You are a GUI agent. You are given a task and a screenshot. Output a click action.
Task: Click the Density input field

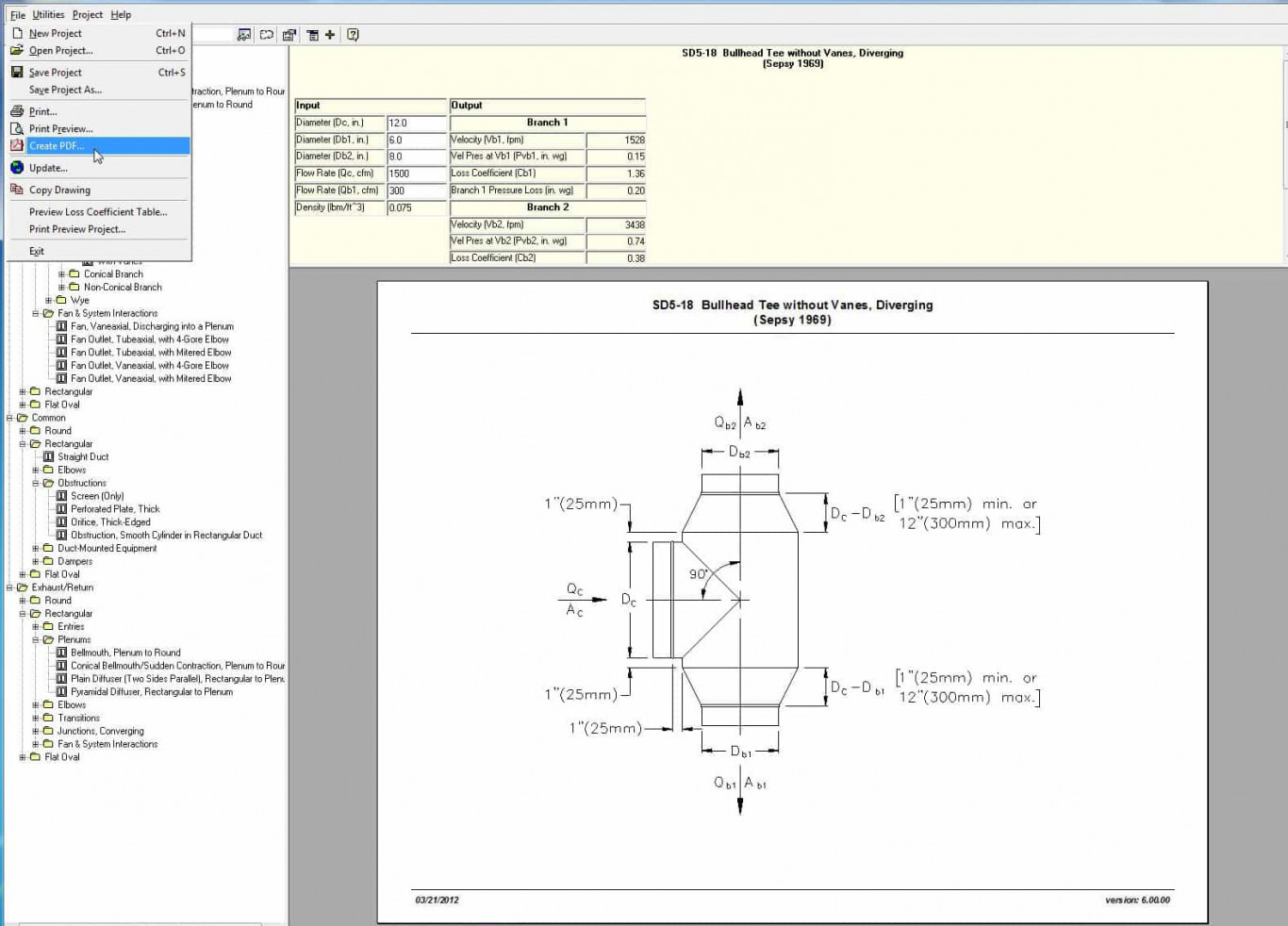pos(415,207)
